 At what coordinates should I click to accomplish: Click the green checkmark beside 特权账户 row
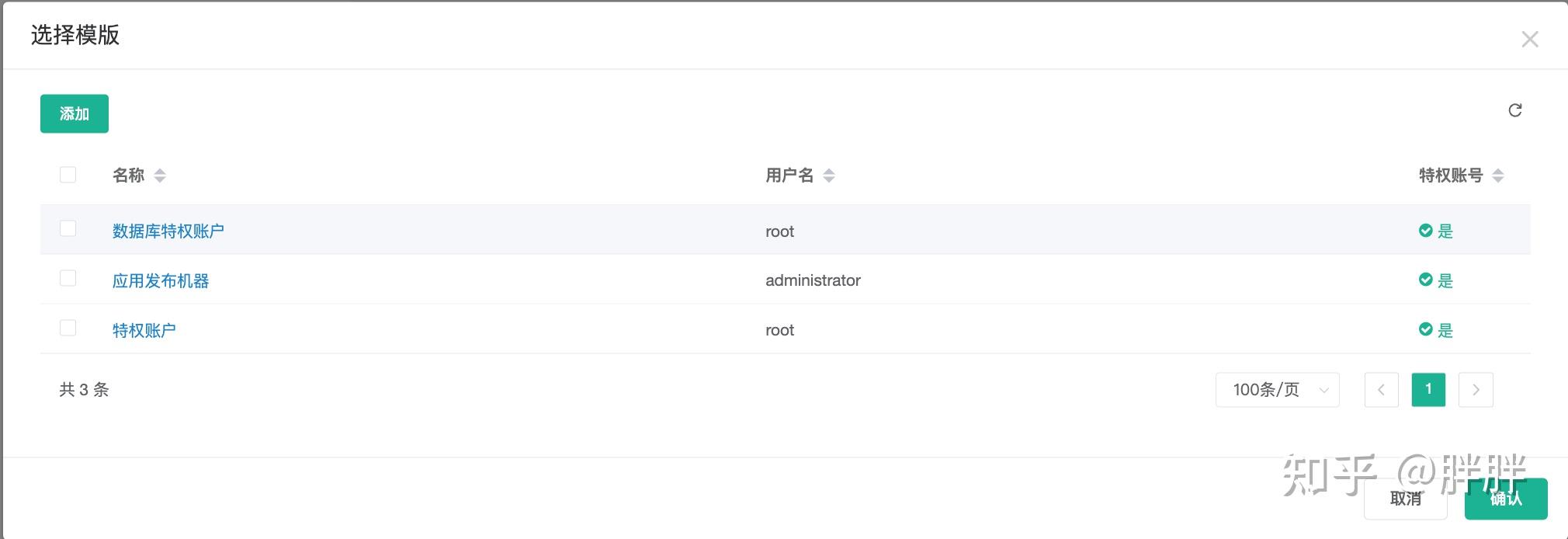pyautogui.click(x=1426, y=329)
